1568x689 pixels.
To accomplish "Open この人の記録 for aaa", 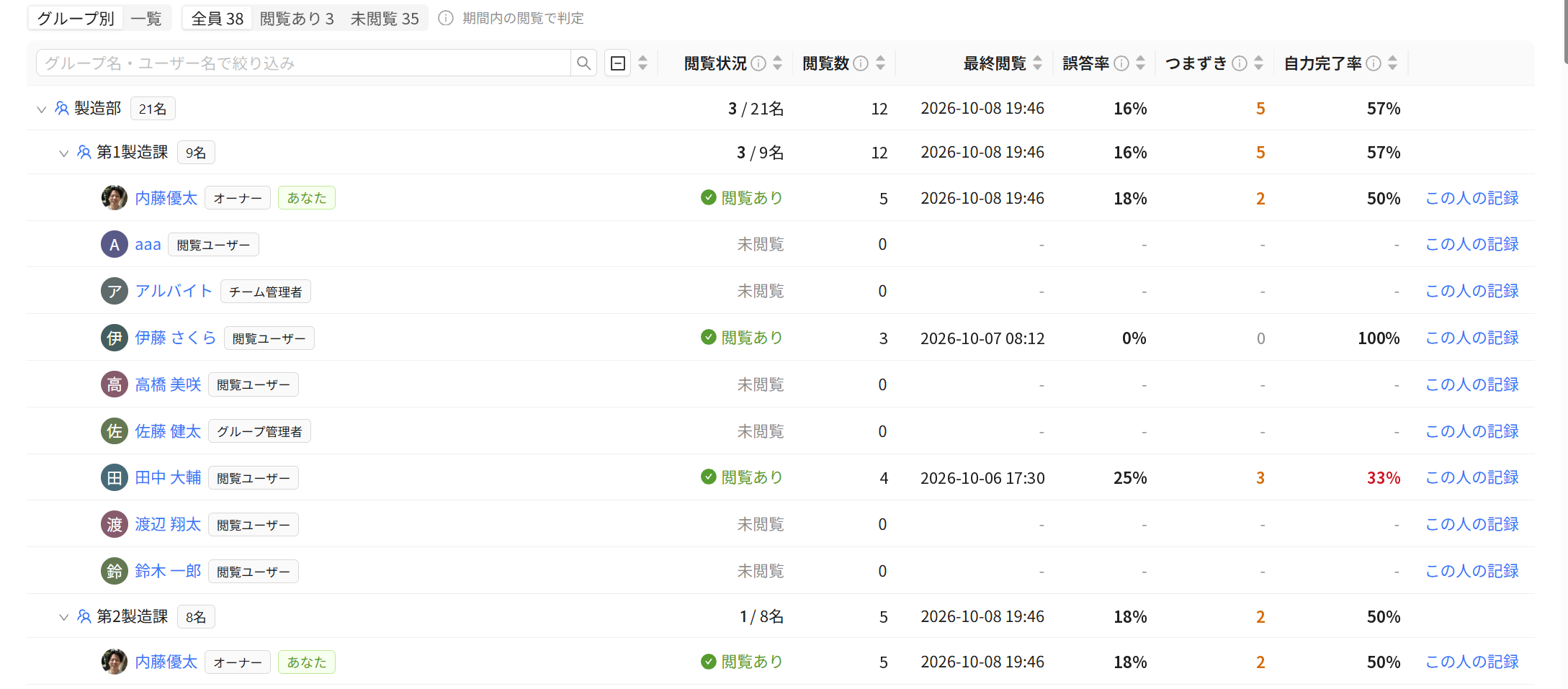I will pos(1472,245).
